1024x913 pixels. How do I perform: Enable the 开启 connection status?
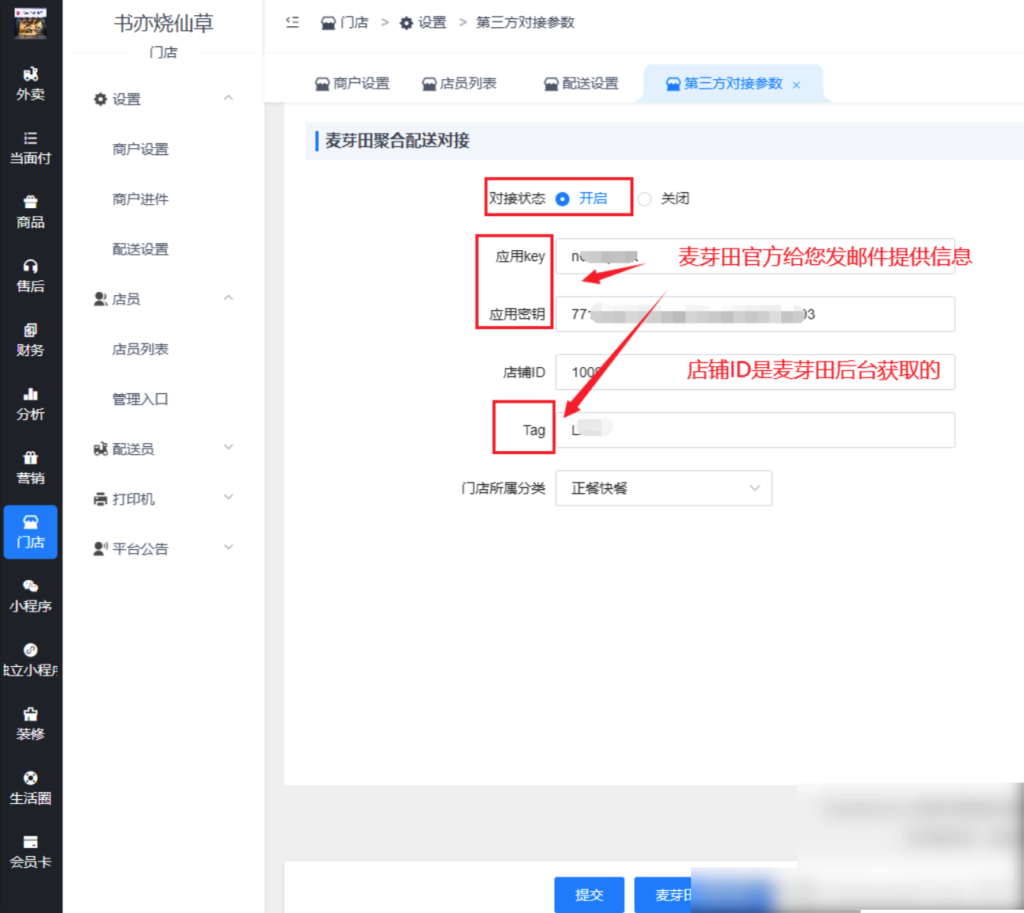pos(593,197)
